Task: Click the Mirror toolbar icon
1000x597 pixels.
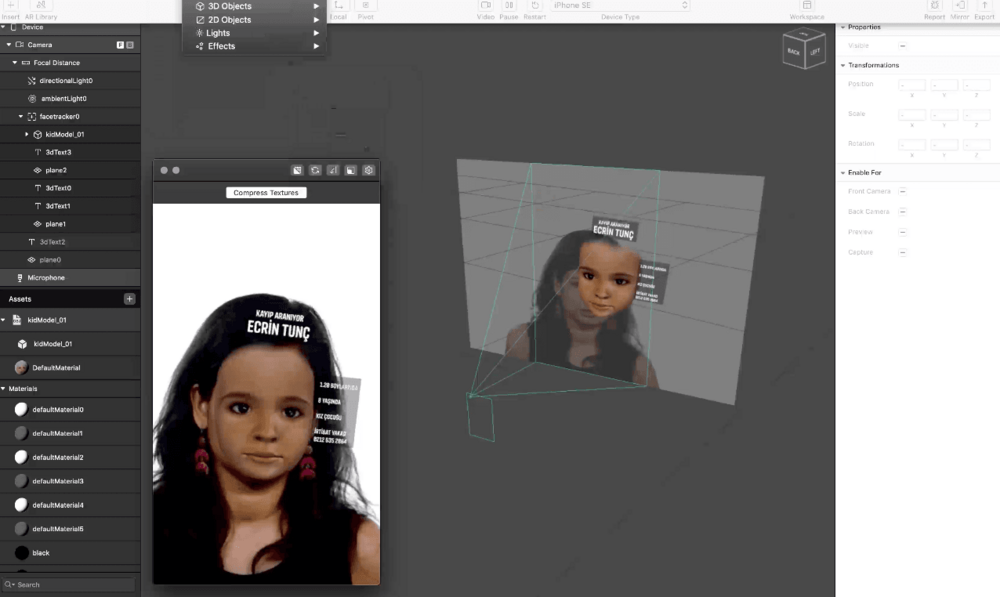Action: click(960, 6)
